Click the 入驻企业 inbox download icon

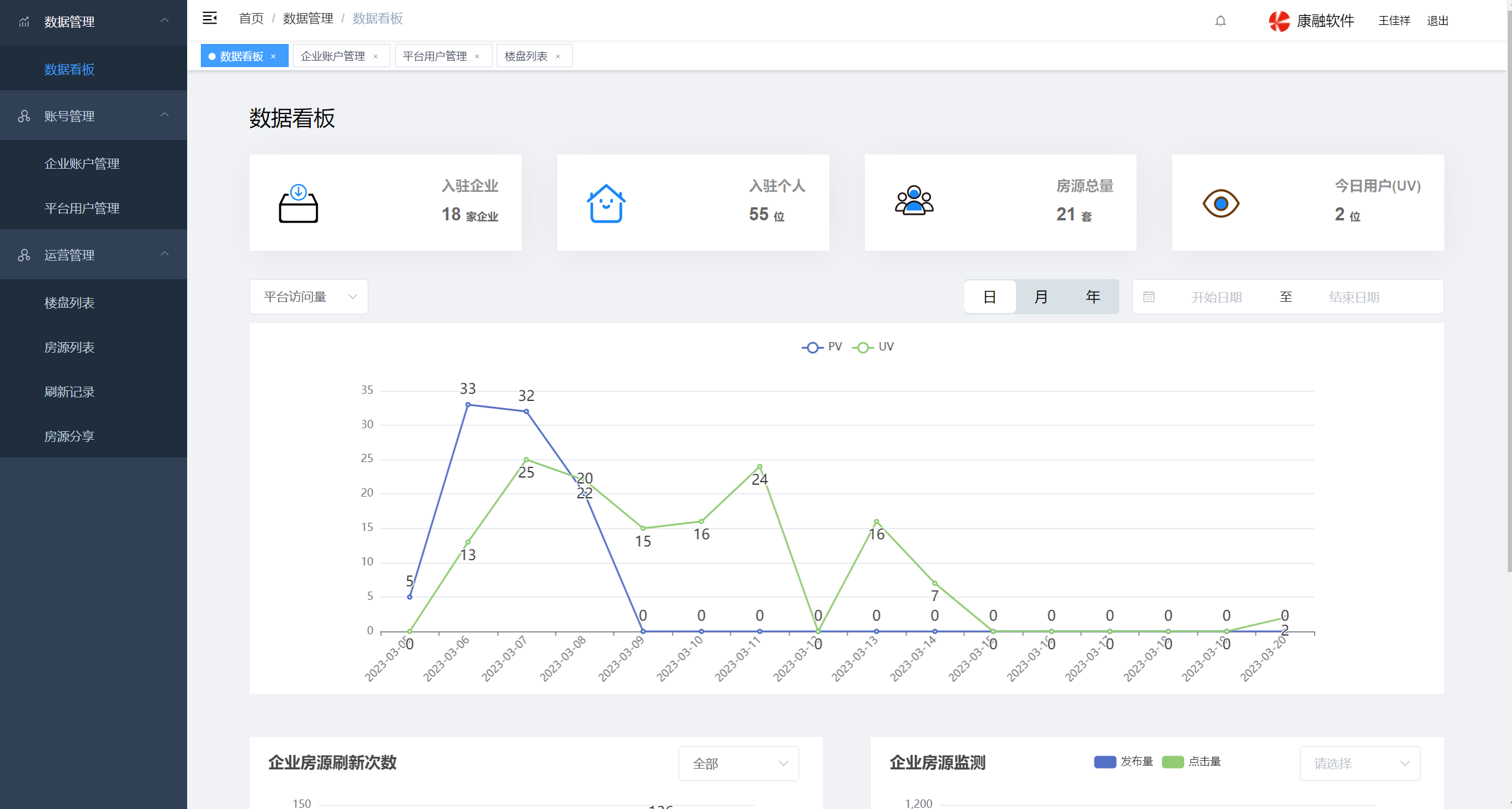(x=298, y=203)
